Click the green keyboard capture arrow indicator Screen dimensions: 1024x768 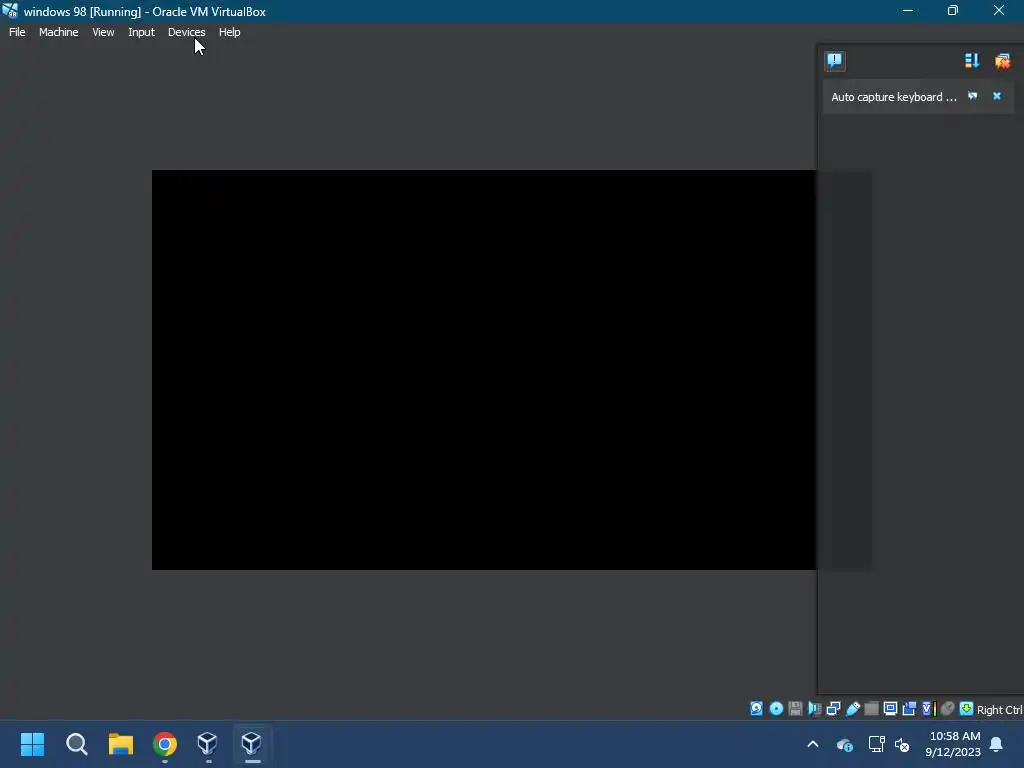pos(967,709)
